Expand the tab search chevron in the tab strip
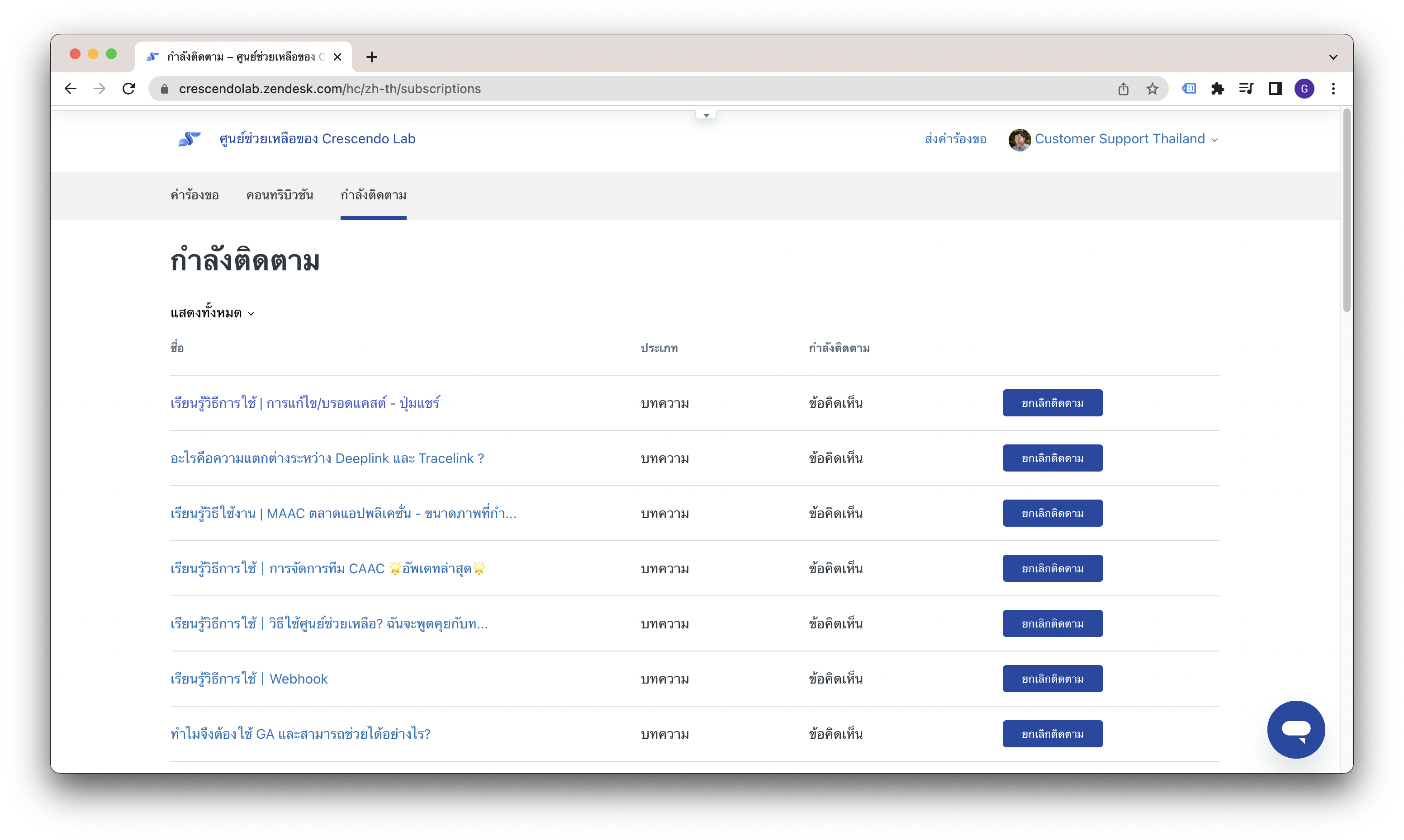1404x840 pixels. pos(1333,57)
